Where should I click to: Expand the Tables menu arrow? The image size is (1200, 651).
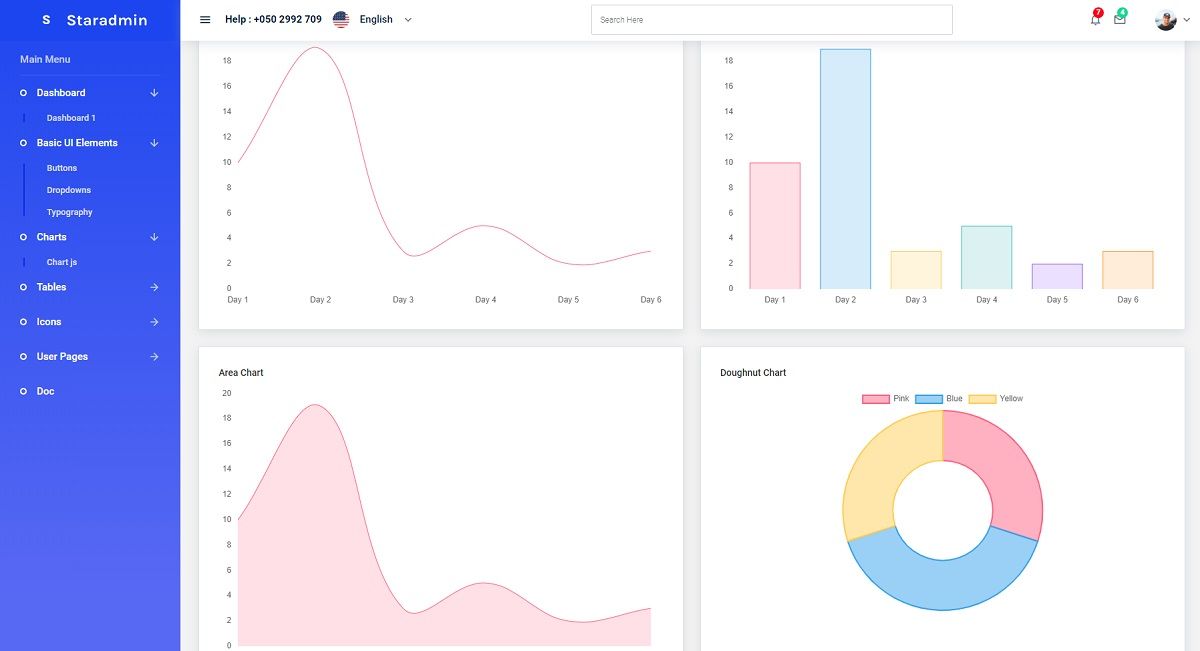154,287
